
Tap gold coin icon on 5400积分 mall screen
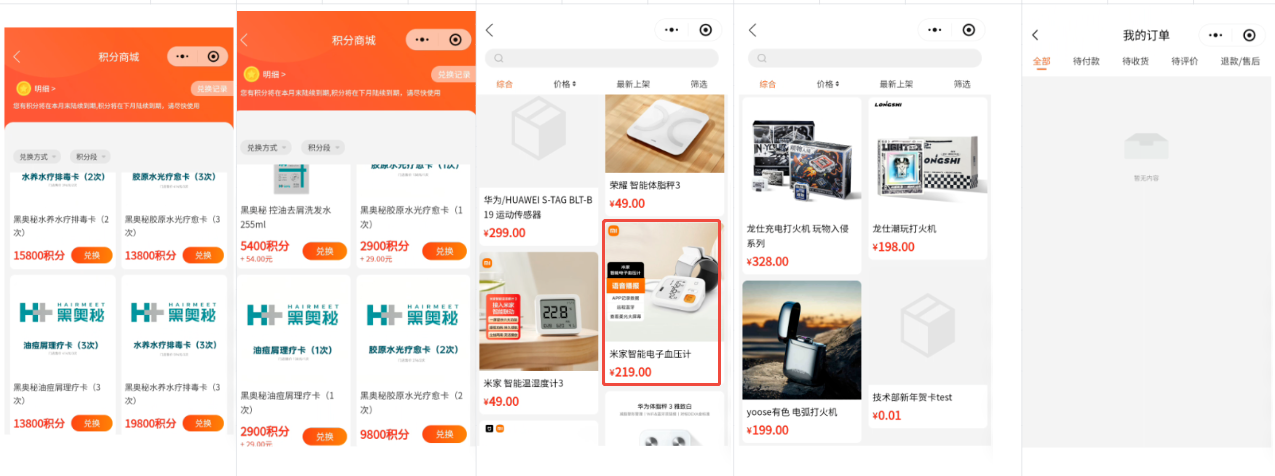[x=251, y=74]
